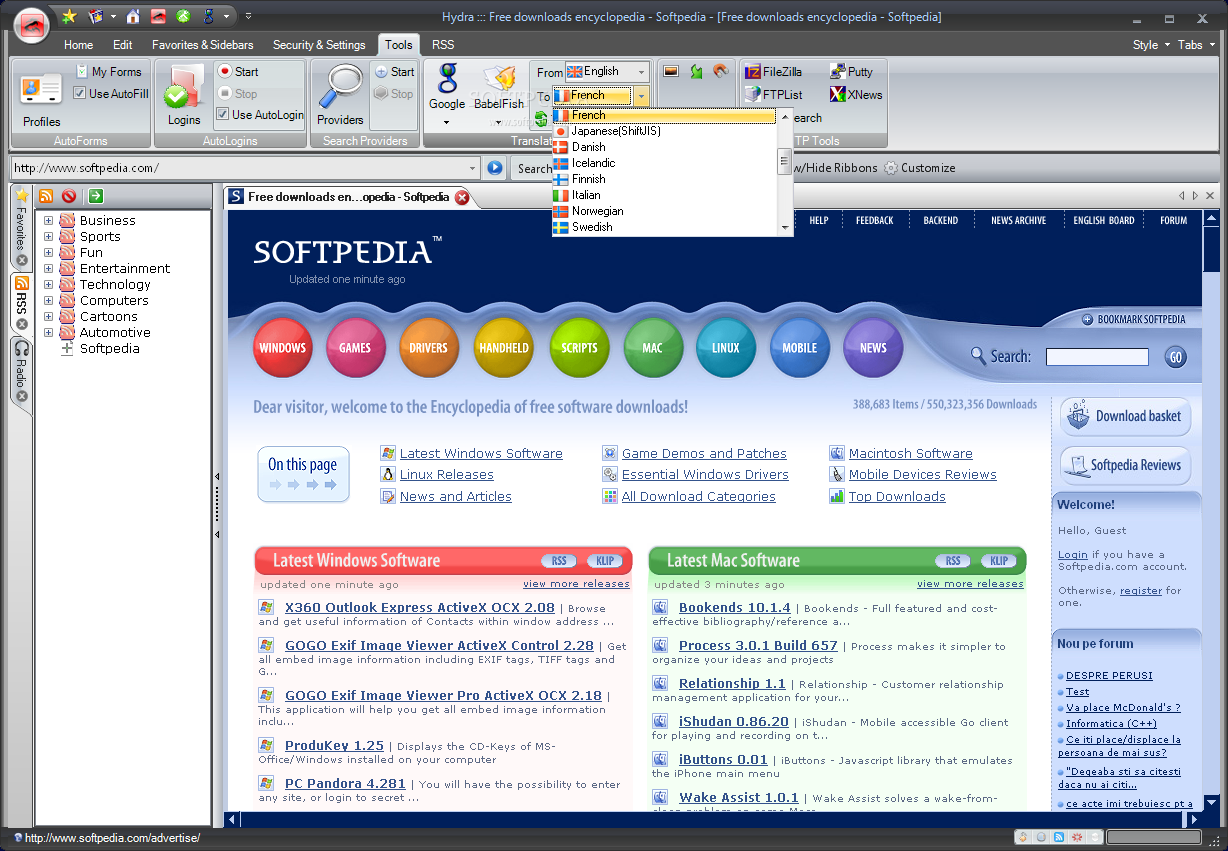This screenshot has width=1228, height=851.
Task: Click Softpedia Reviews button
Action: [x=1126, y=465]
